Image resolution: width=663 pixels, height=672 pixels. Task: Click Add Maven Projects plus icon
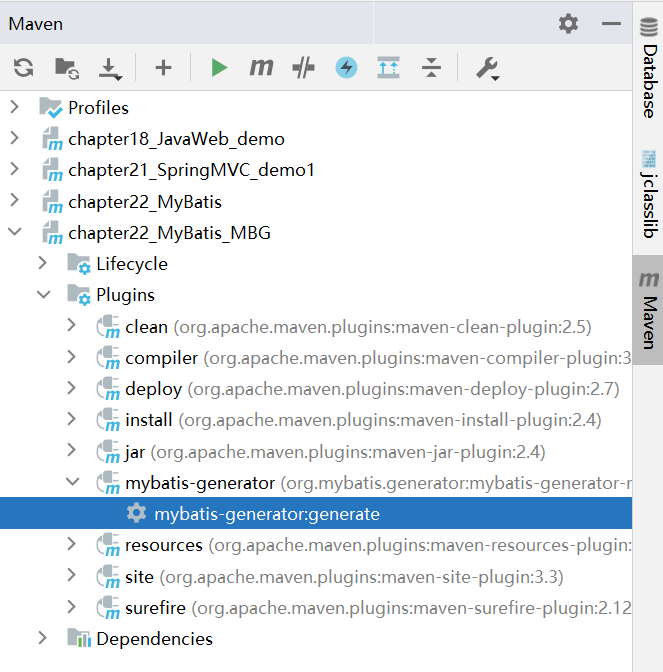pos(163,68)
